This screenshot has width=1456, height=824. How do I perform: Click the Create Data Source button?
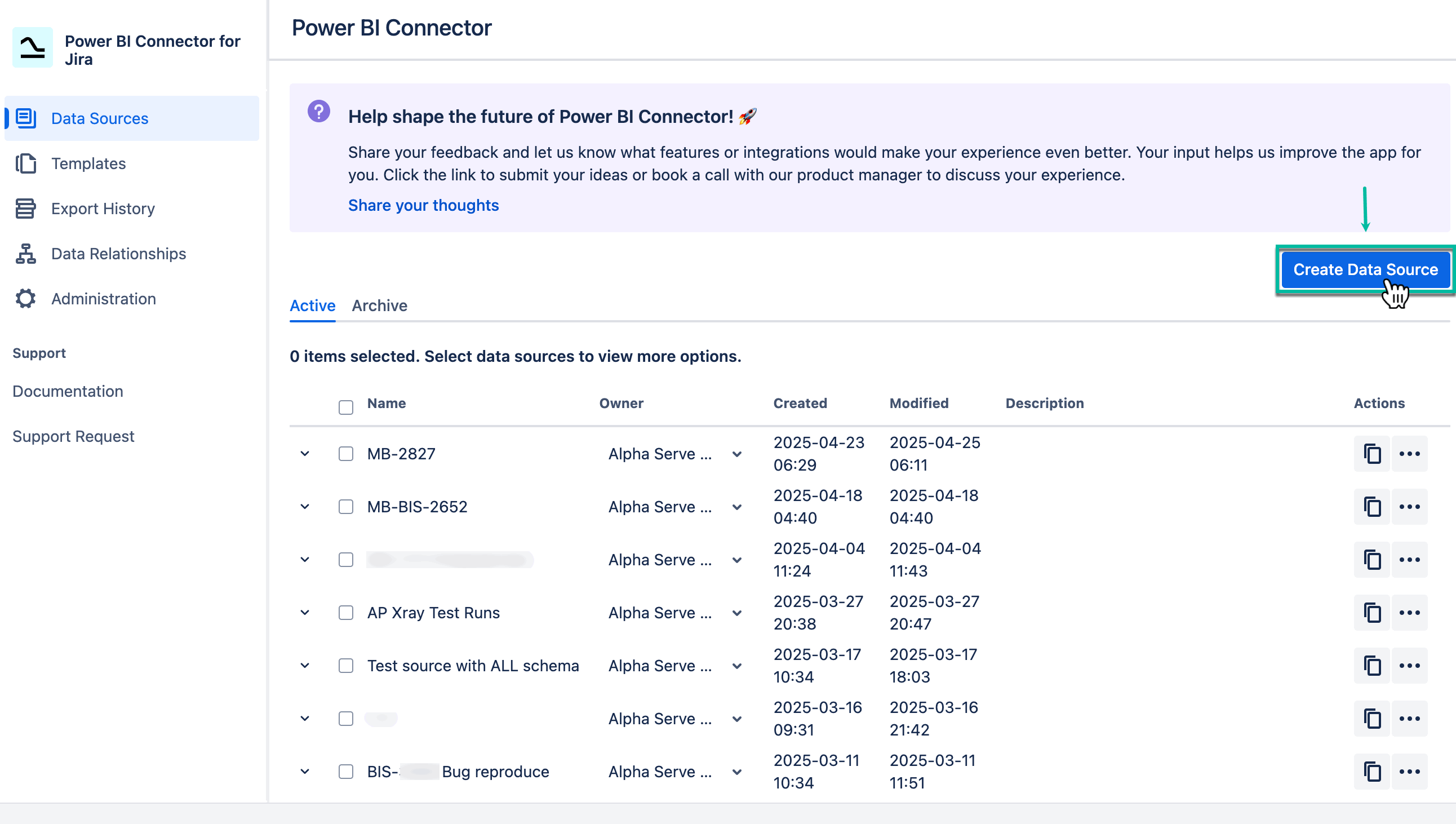pyautogui.click(x=1366, y=269)
